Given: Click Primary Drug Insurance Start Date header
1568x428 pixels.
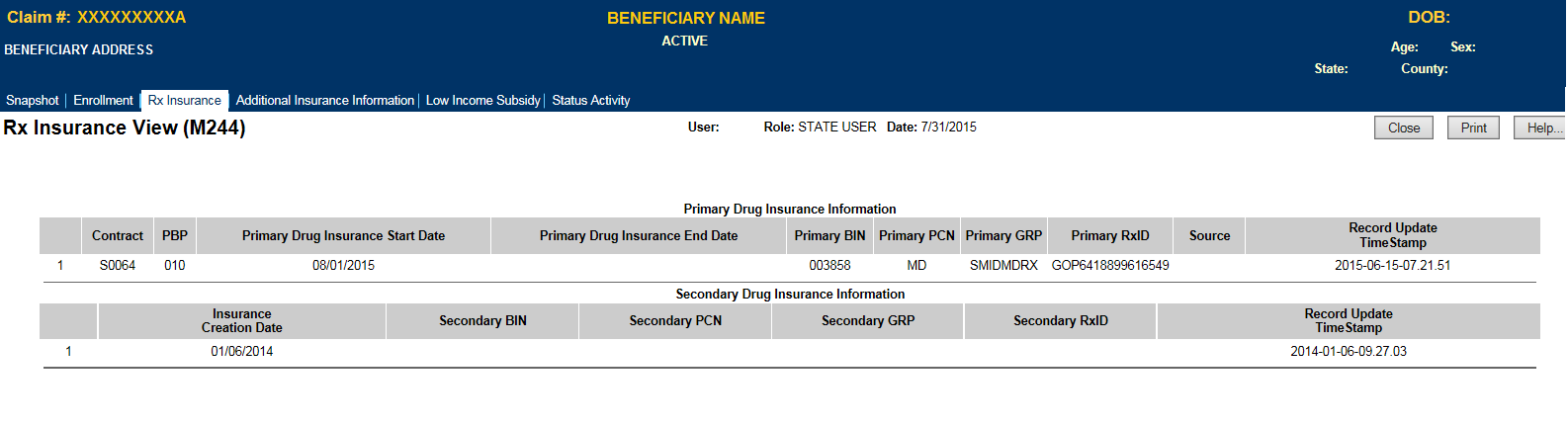Looking at the screenshot, I should click(x=343, y=235).
